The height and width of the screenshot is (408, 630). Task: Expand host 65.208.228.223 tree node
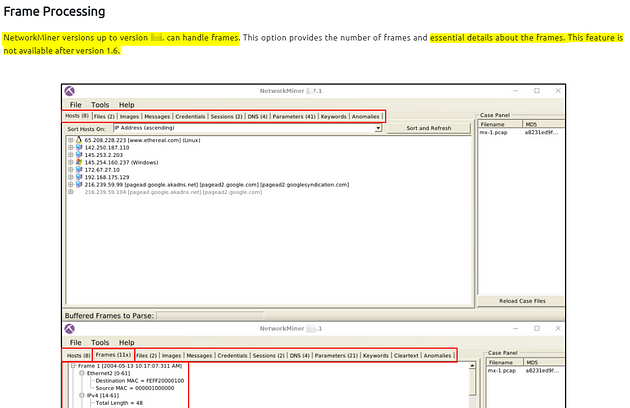click(71, 140)
